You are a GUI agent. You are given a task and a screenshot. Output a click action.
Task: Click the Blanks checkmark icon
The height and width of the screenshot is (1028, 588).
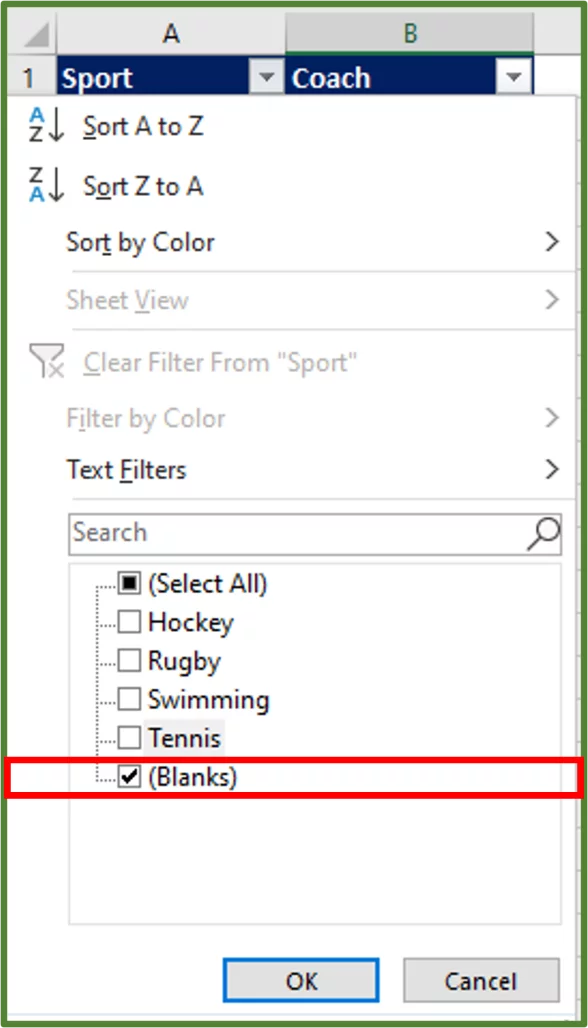point(128,776)
